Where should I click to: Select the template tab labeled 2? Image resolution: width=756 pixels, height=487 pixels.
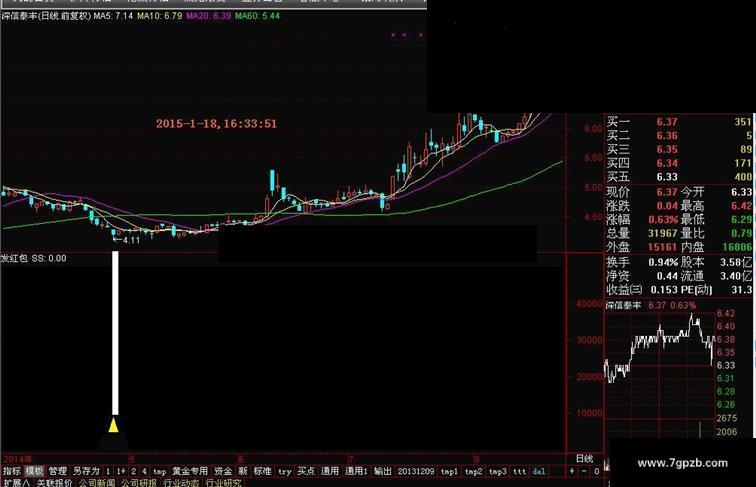[133, 471]
